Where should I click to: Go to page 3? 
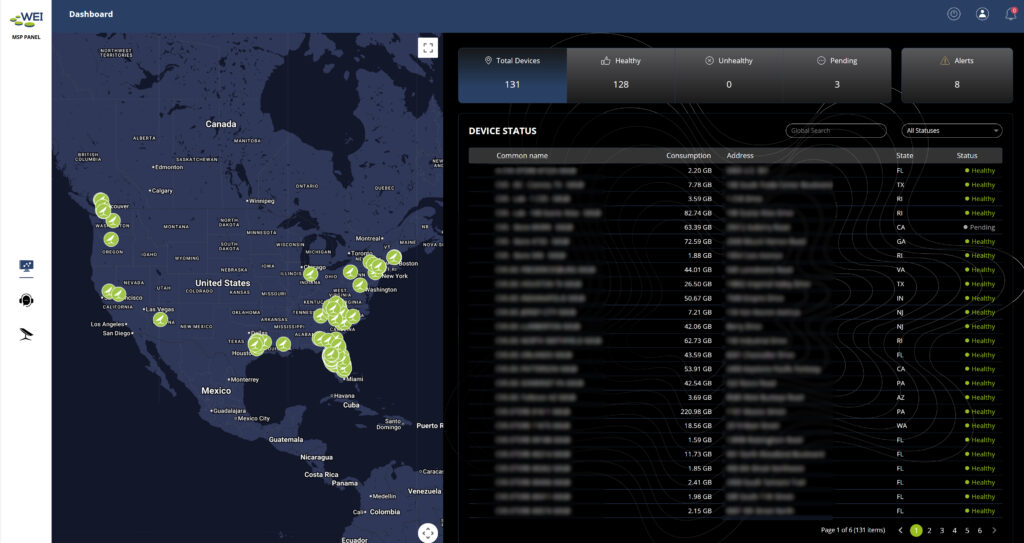[x=942, y=531]
